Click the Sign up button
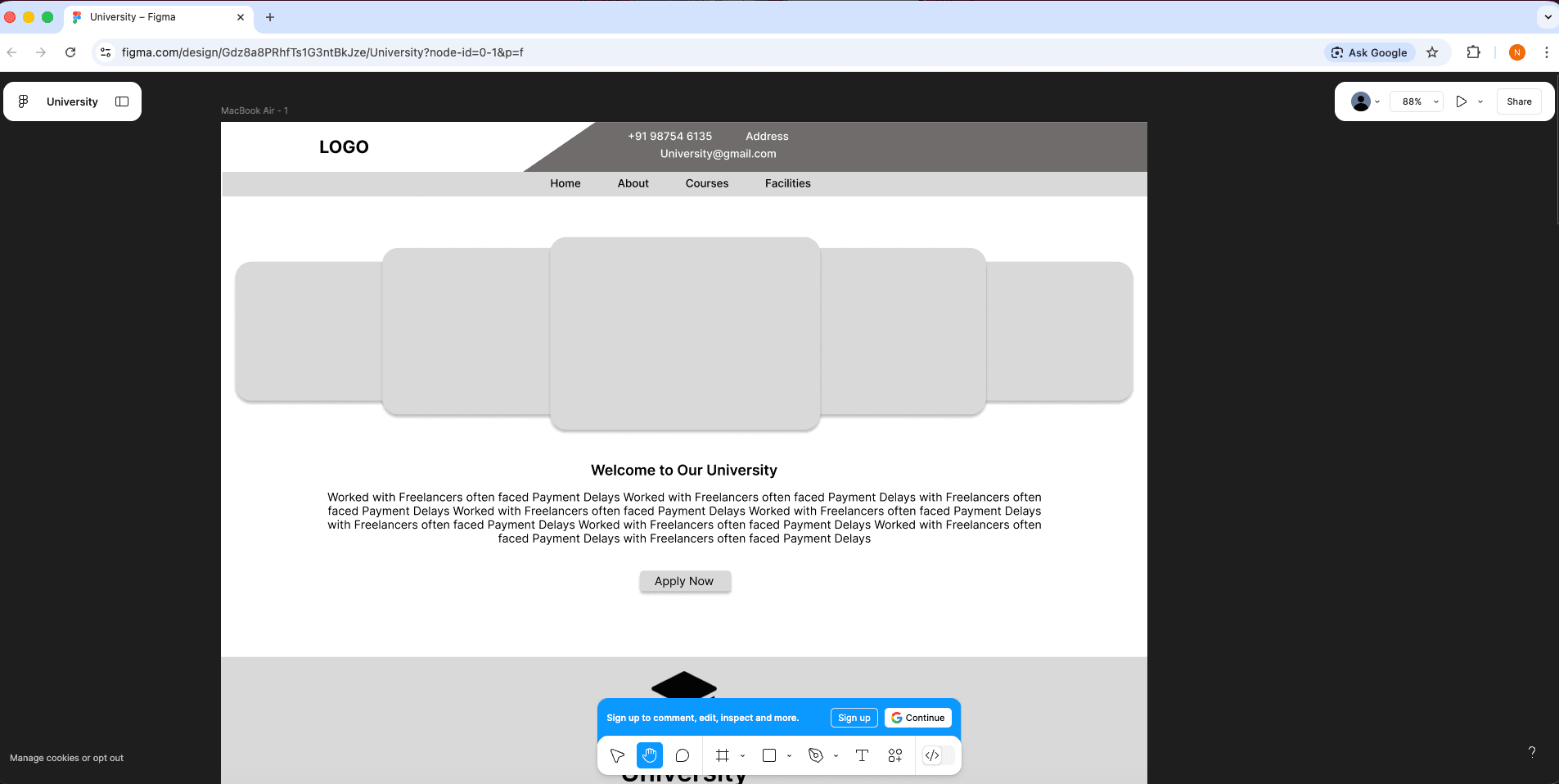This screenshot has width=1559, height=784. tap(854, 718)
